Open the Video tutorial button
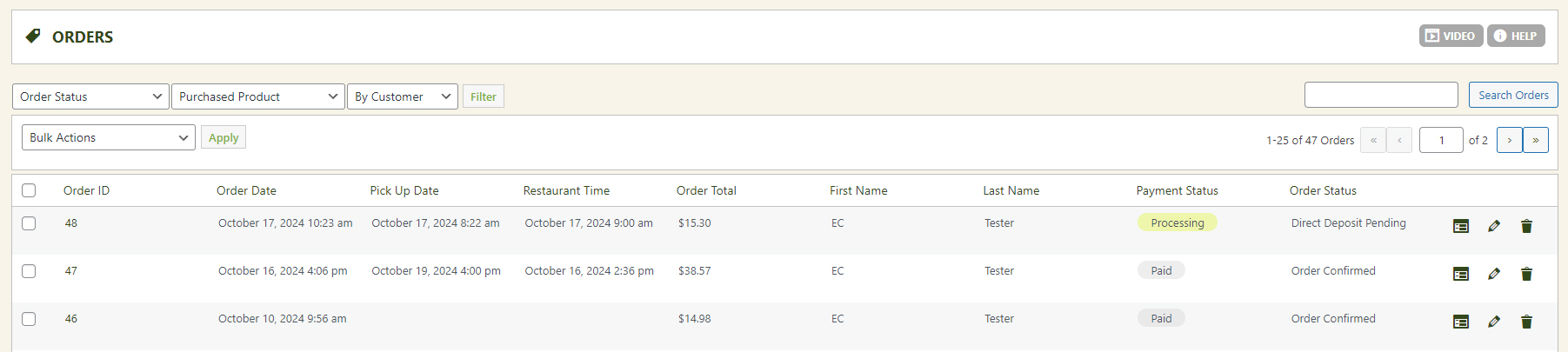The image size is (1568, 352). click(1451, 36)
